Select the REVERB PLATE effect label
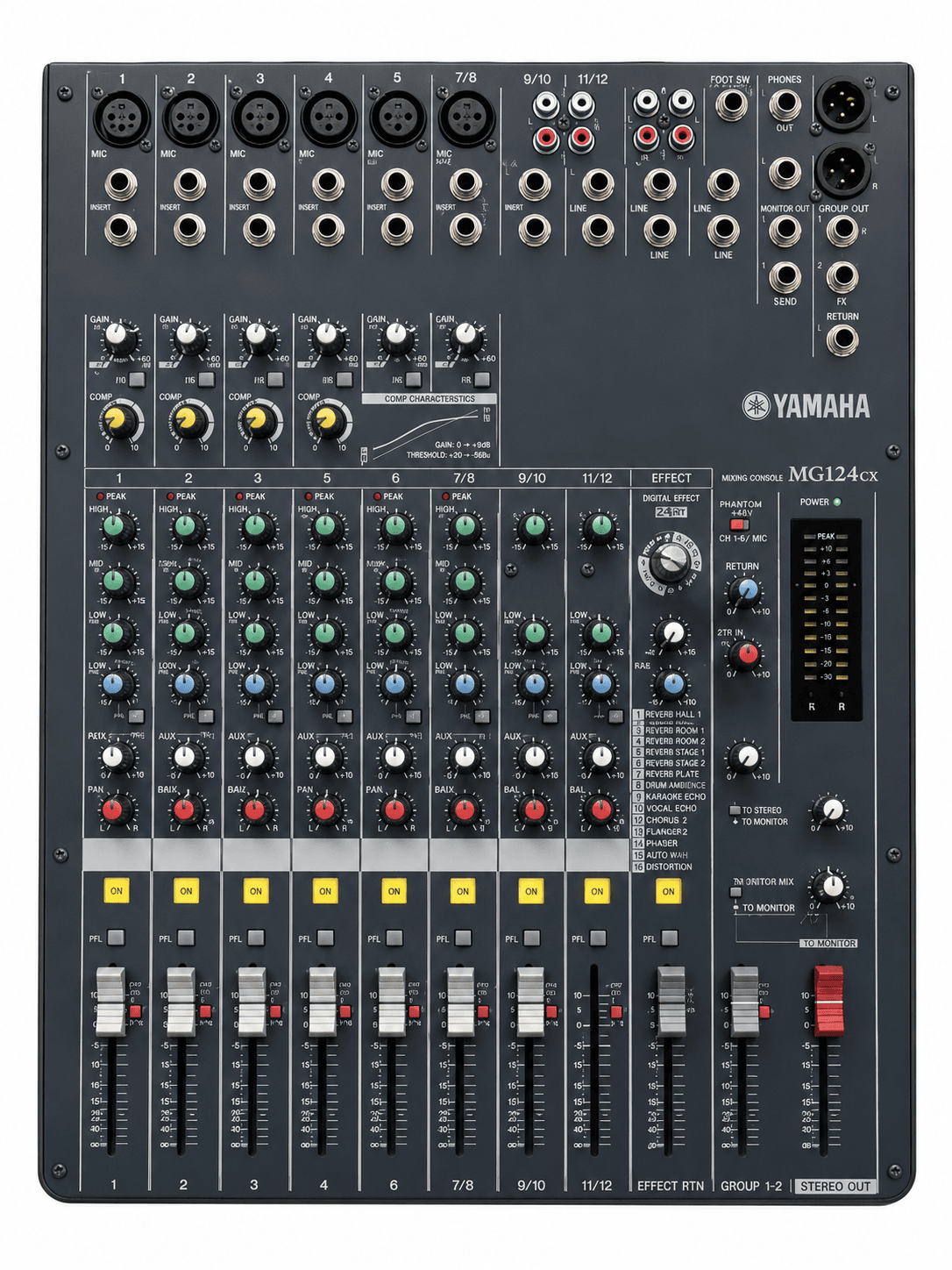 coord(672,774)
